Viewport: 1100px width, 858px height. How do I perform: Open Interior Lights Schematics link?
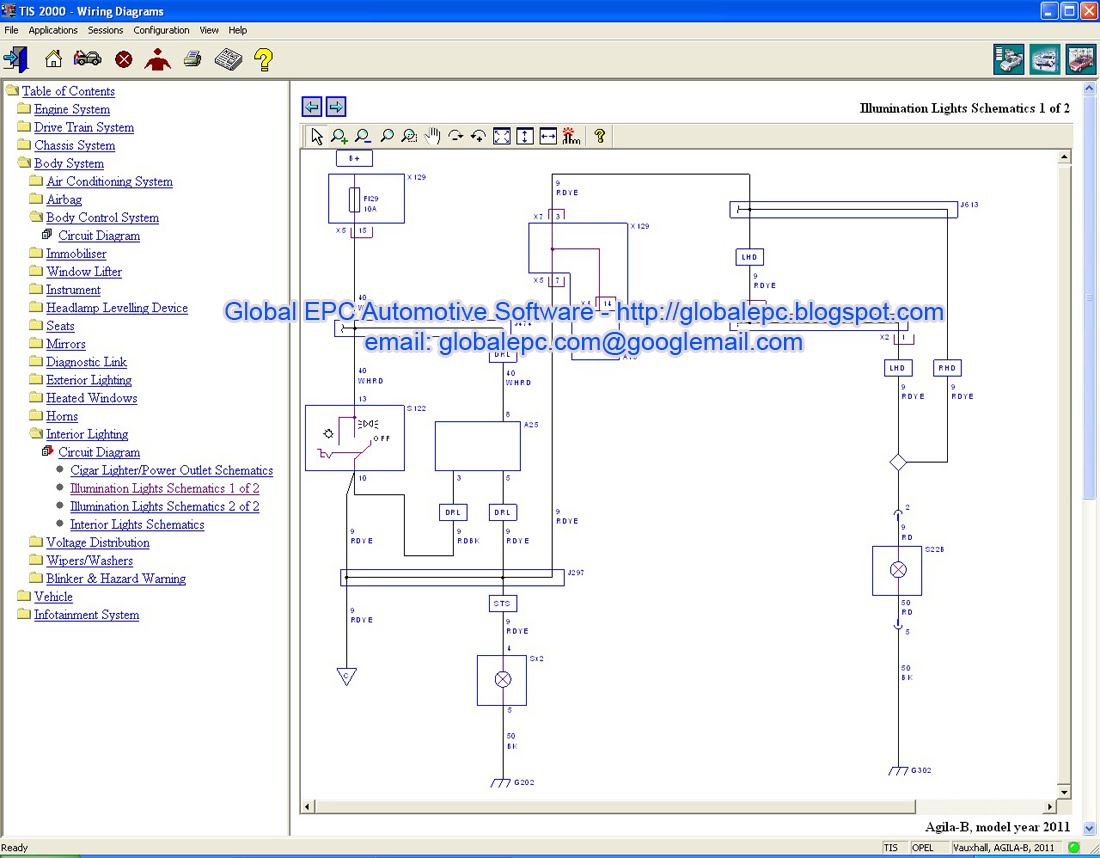coord(137,525)
